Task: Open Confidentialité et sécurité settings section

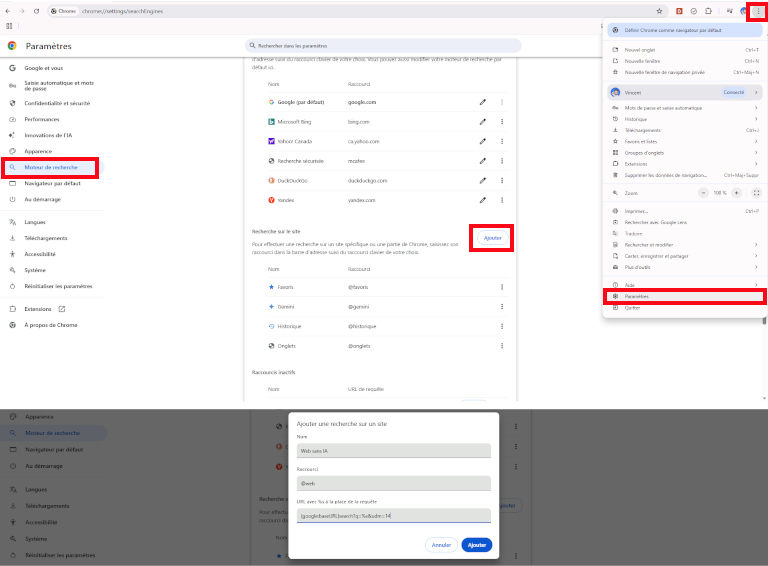Action: (58, 103)
